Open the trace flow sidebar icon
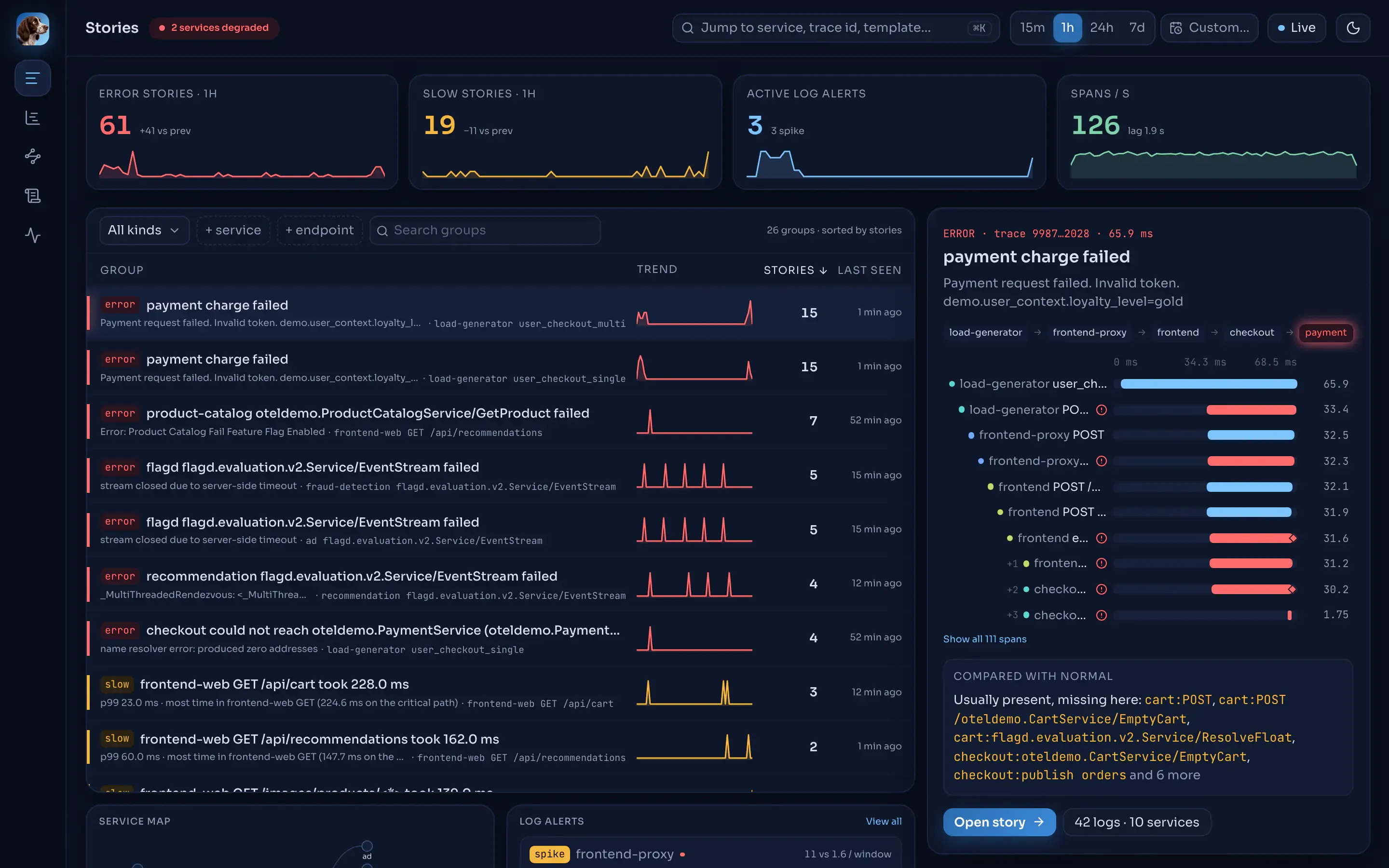 point(33,156)
